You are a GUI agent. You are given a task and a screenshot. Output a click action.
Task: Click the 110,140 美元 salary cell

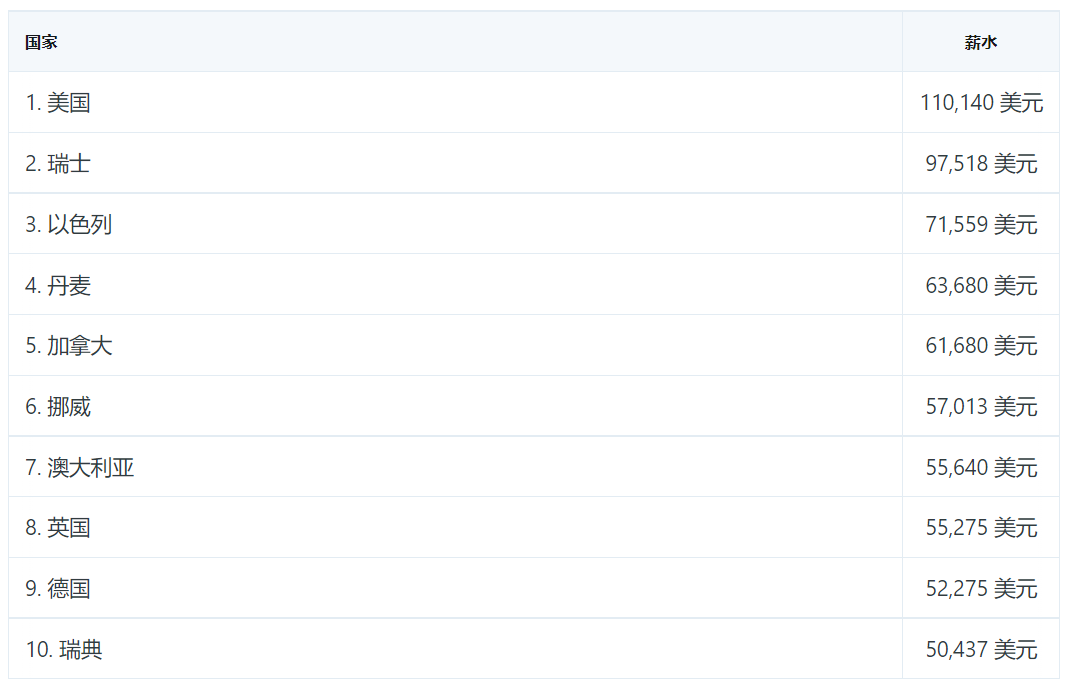point(981,102)
